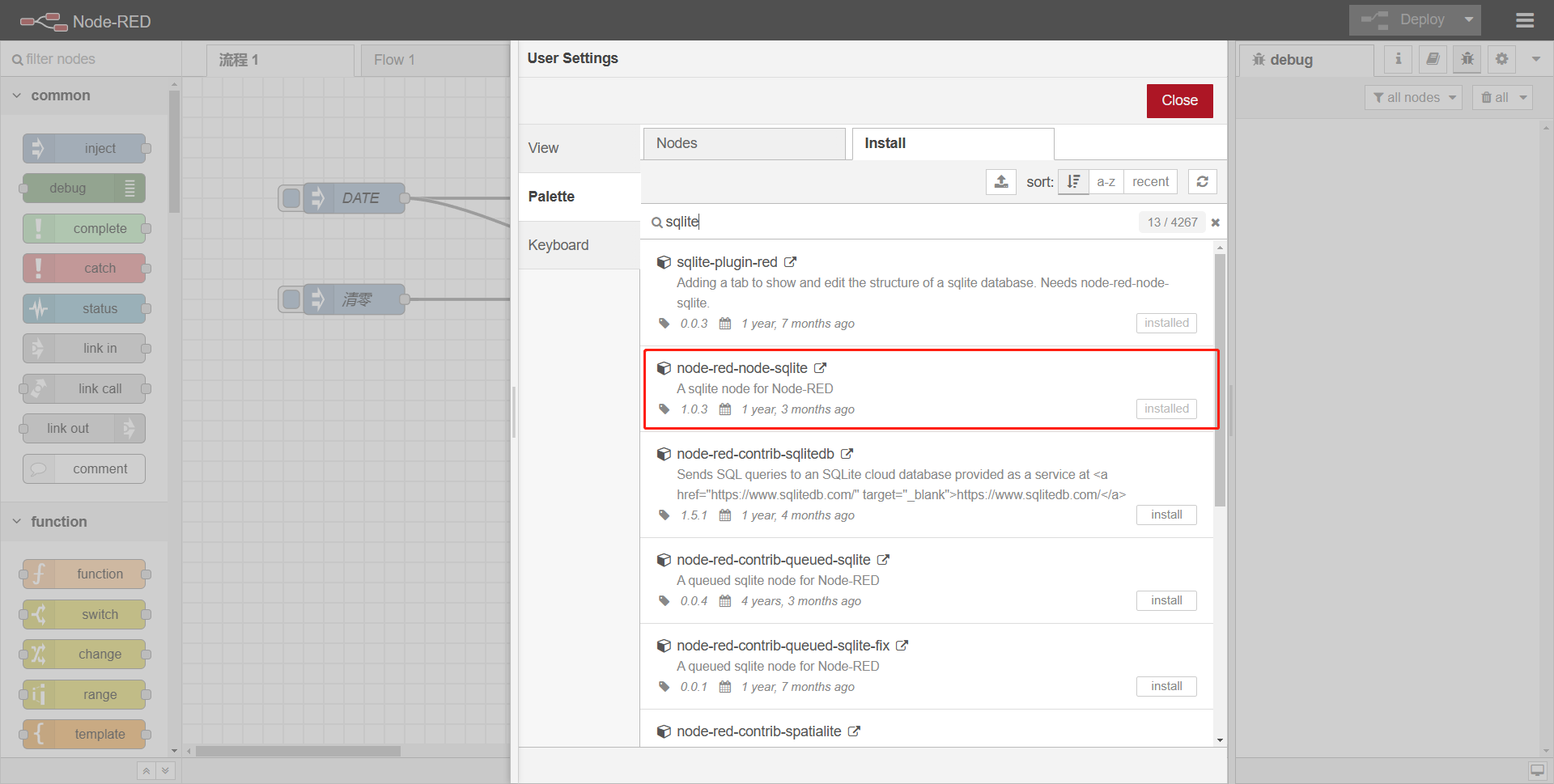Expand all palette categories arrow

coord(165,771)
